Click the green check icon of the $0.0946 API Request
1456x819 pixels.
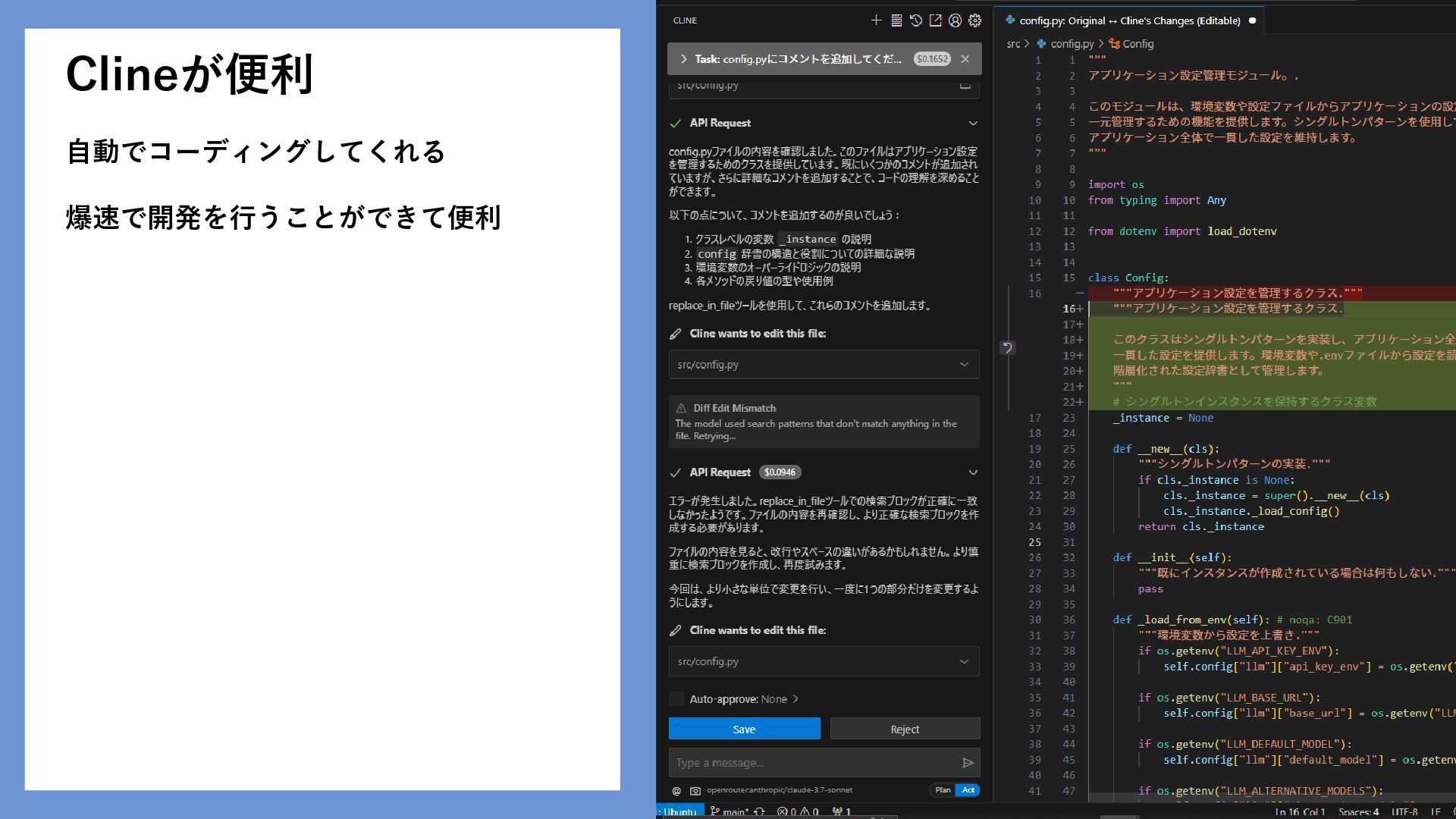(675, 472)
